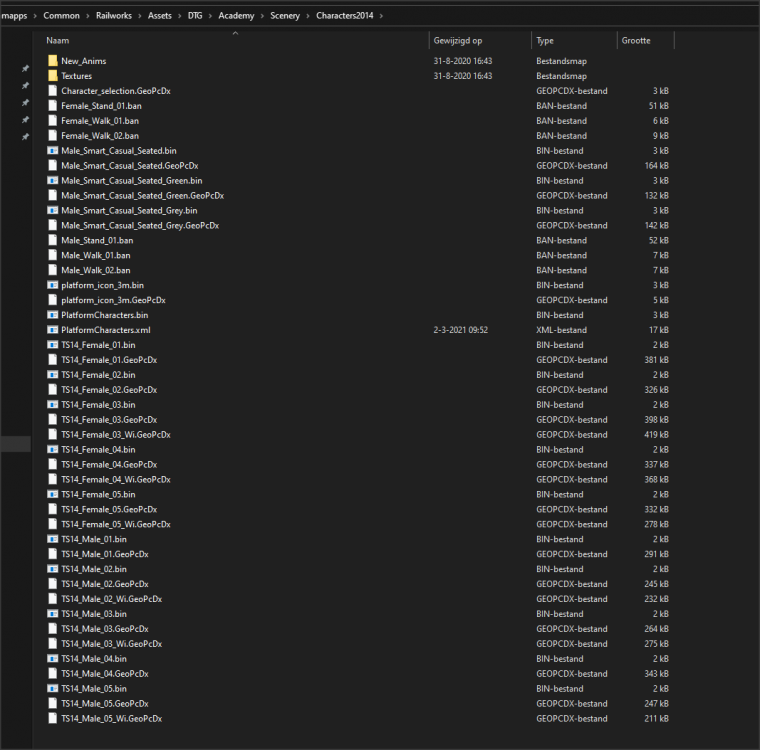Navigate to Scenery in the address path

click(x=285, y=16)
